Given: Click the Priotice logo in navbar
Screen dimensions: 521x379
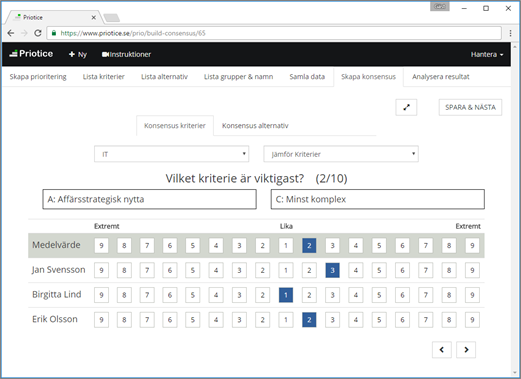Looking at the screenshot, I should coord(31,54).
